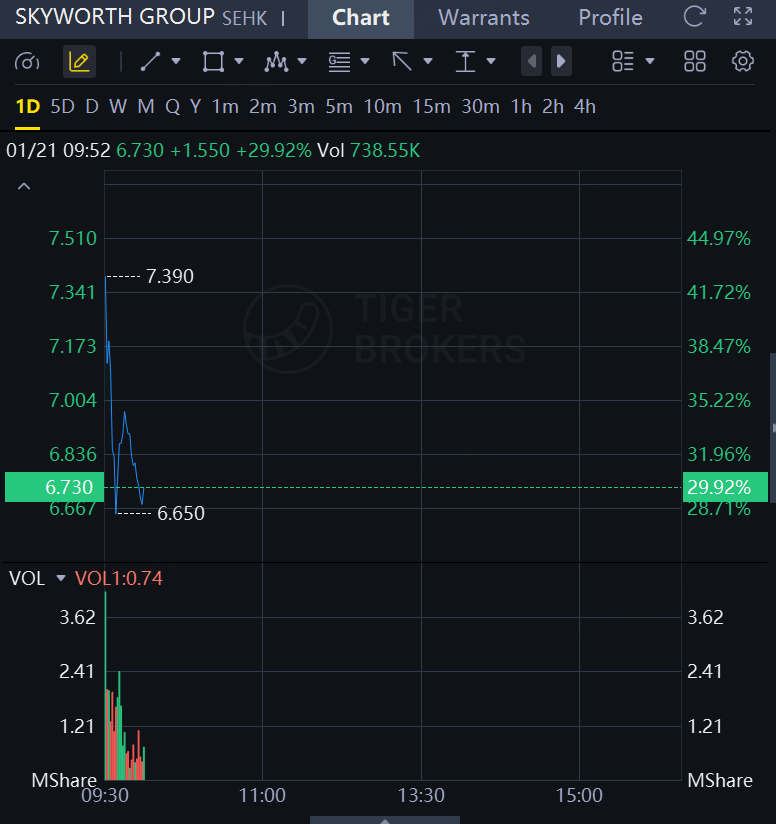
Task: Choose the 5m interval
Action: coord(339,107)
